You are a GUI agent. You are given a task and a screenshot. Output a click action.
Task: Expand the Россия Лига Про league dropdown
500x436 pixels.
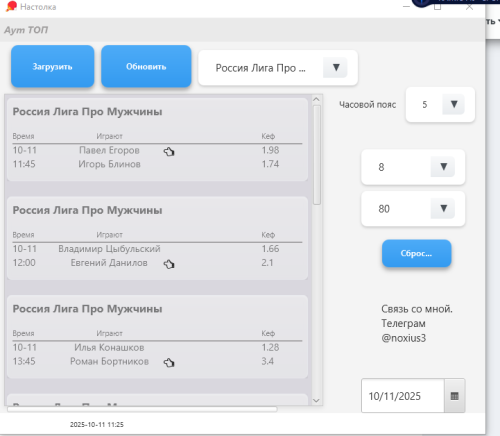(335, 68)
